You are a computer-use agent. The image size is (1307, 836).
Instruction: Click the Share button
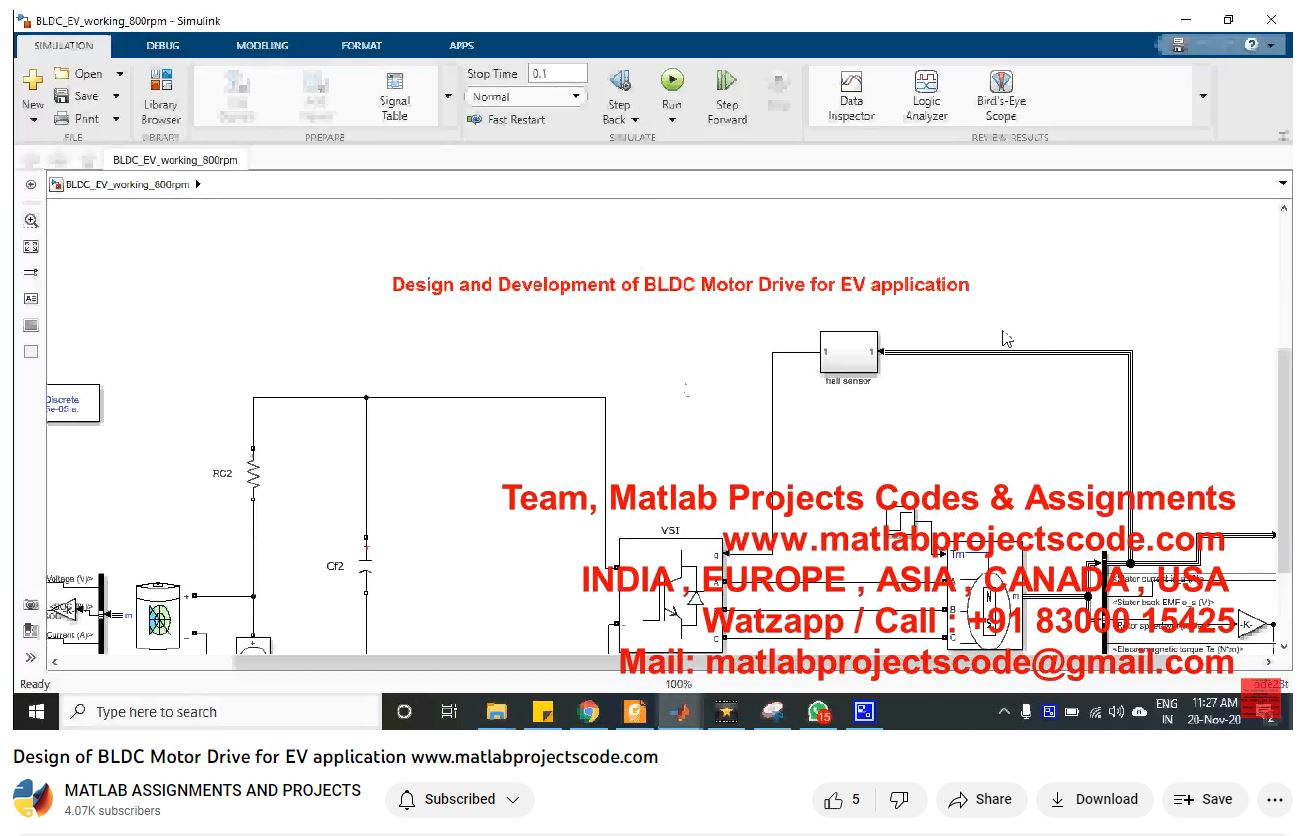coord(981,800)
